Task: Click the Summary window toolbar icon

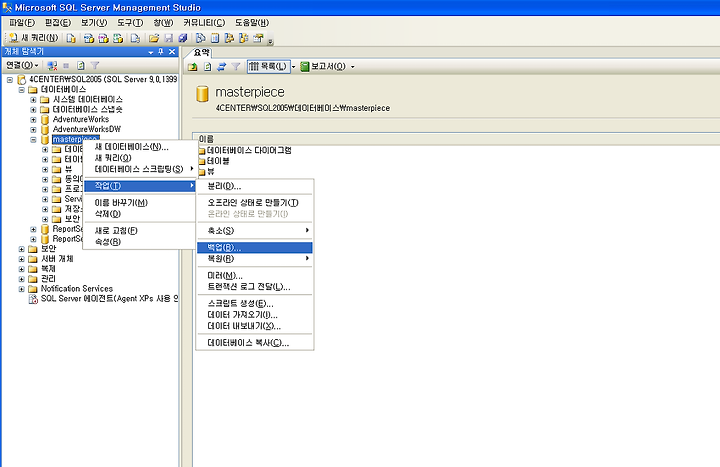Action: click(214, 38)
